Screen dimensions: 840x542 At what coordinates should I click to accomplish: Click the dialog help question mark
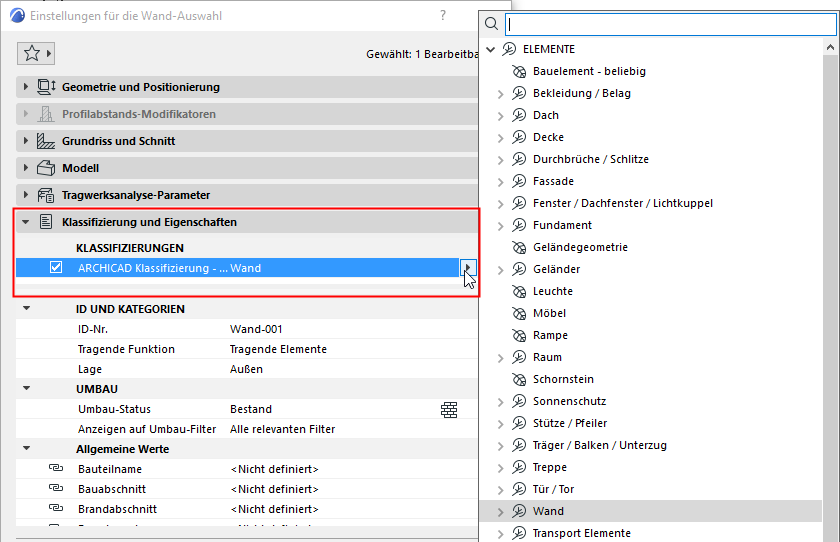[443, 16]
